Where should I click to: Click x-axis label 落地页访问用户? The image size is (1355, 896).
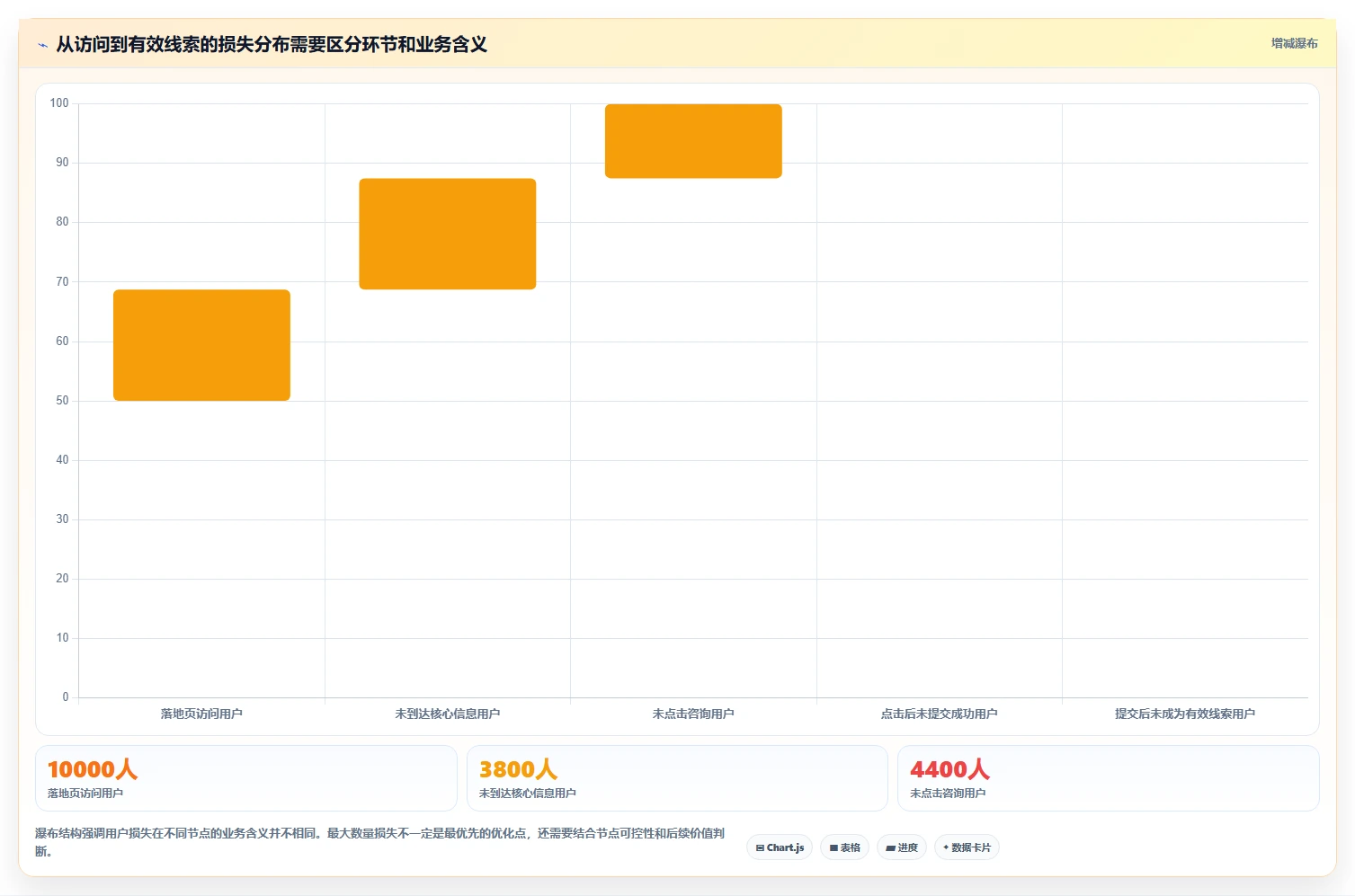(x=201, y=714)
